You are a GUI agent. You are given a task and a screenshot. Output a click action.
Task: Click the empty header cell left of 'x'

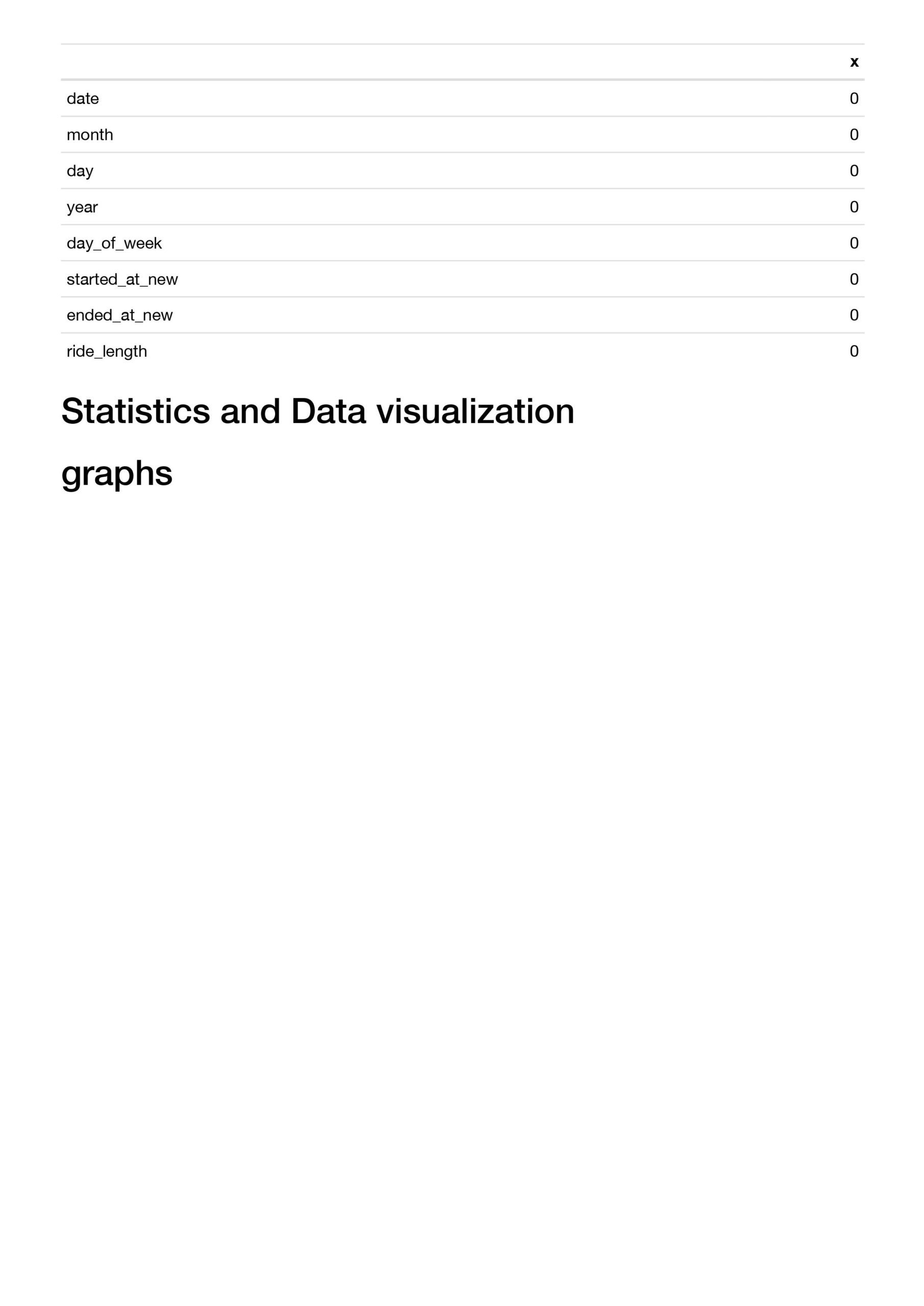point(444,62)
